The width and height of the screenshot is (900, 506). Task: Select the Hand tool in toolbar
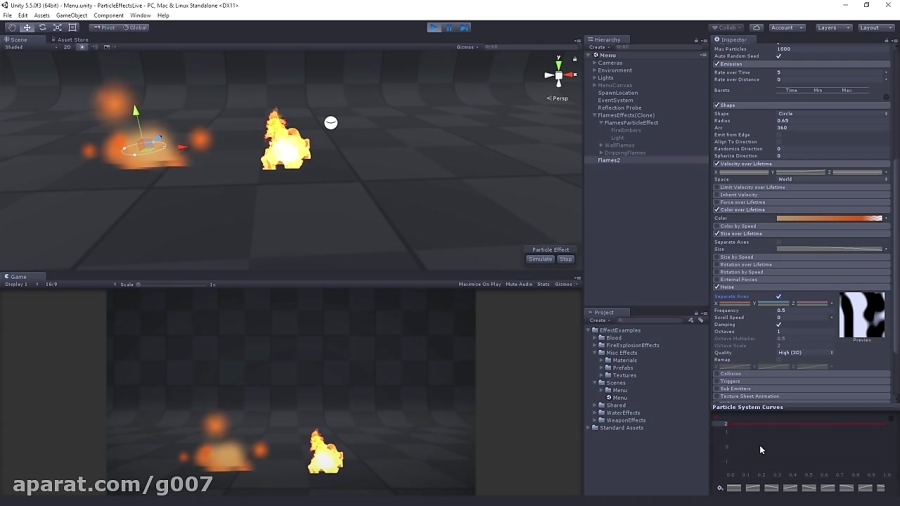pyautogui.click(x=12, y=28)
